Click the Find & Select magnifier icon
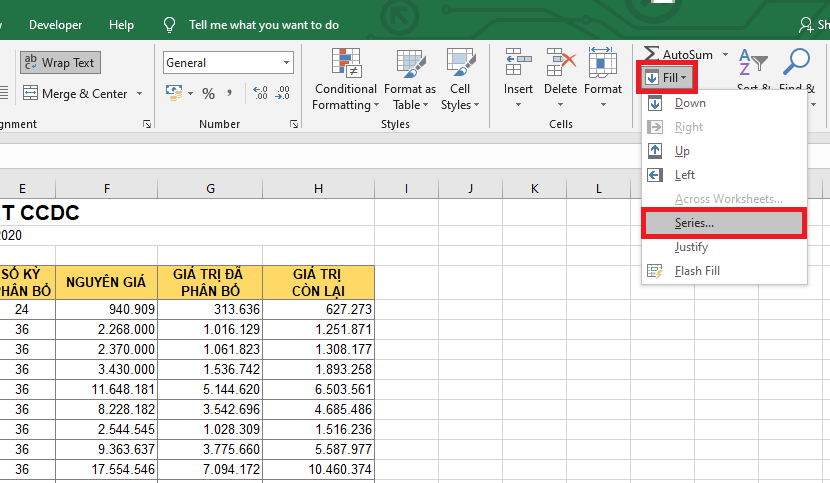The image size is (830, 483). [x=797, y=63]
